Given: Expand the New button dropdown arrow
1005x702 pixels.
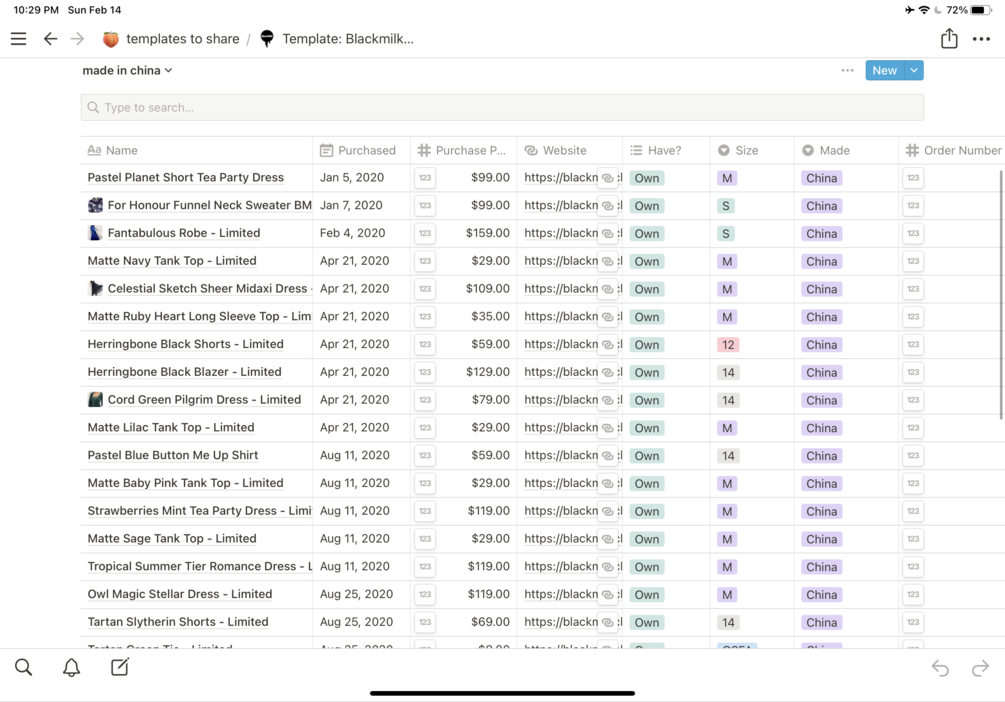Looking at the screenshot, I should pos(914,70).
